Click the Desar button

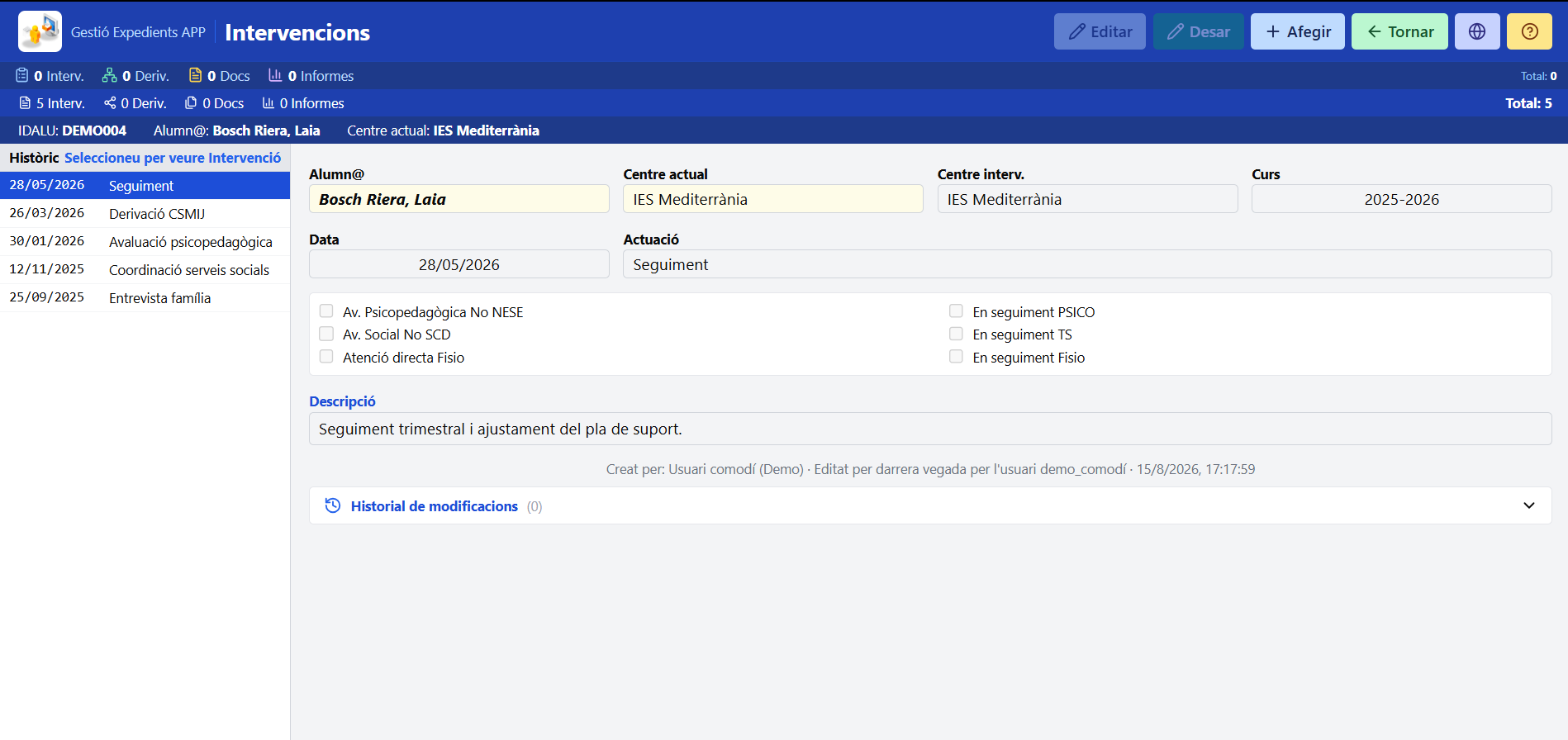tap(1199, 31)
